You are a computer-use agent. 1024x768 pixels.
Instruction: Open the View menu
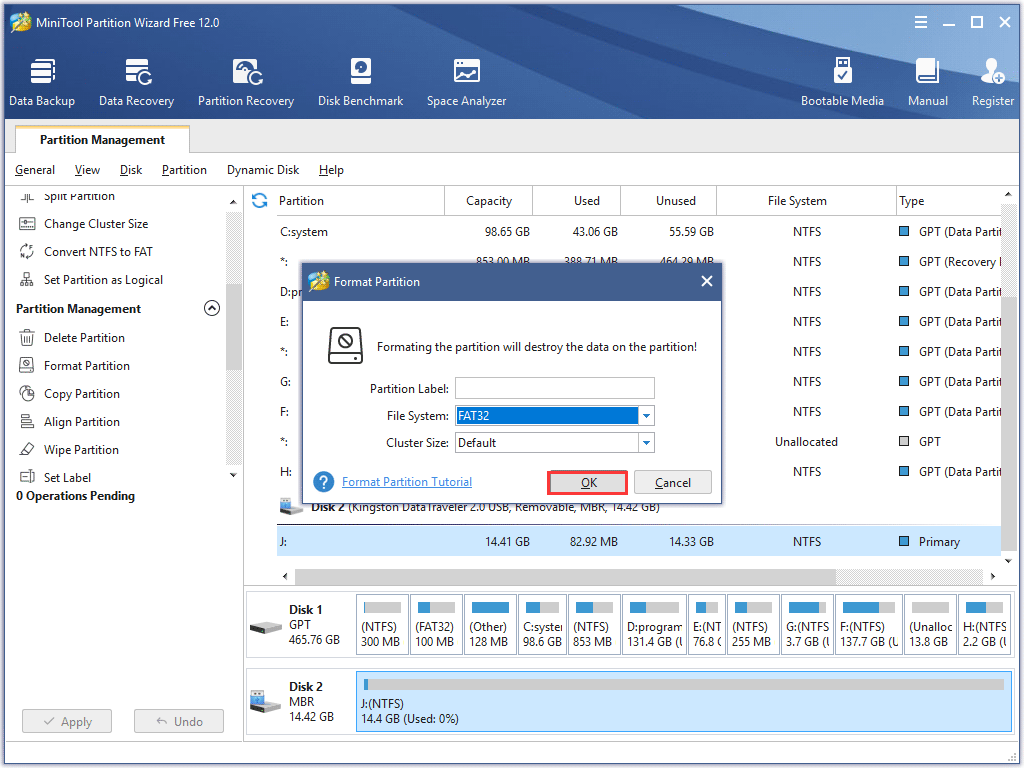pyautogui.click(x=87, y=170)
